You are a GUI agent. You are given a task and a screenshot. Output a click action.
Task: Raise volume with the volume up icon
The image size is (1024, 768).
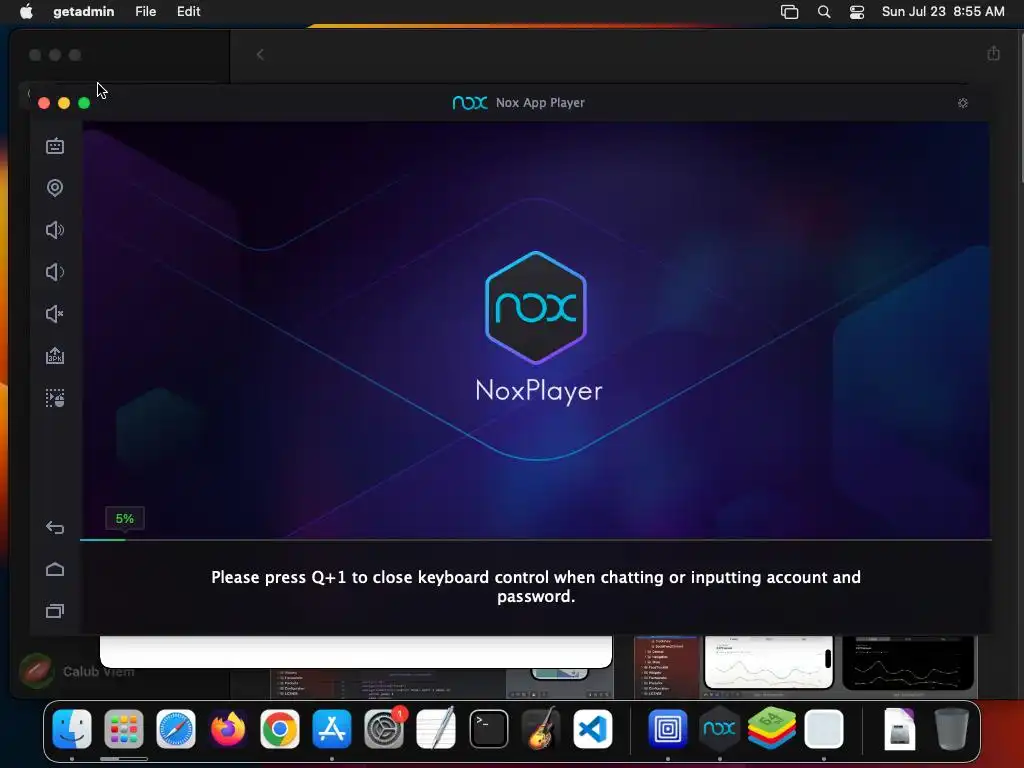[55, 230]
